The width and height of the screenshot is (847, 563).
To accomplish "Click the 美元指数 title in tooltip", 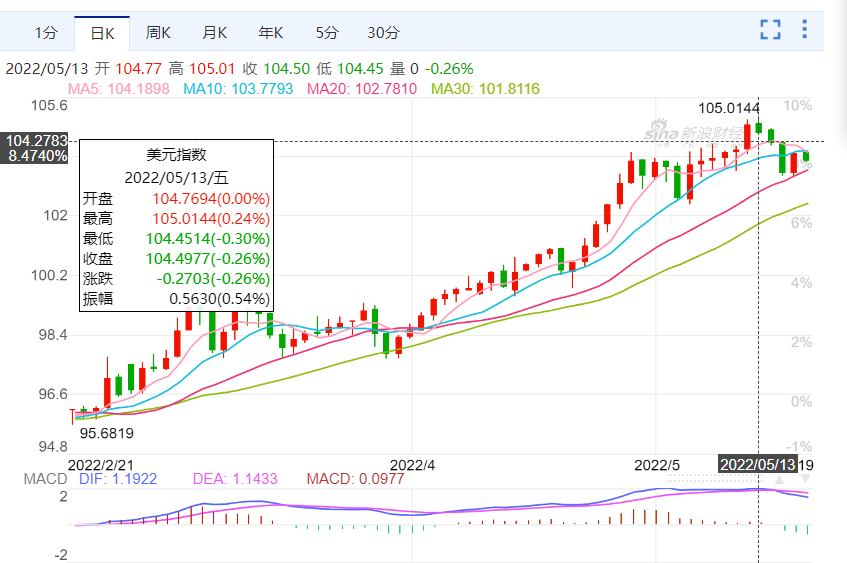I will coord(176,155).
